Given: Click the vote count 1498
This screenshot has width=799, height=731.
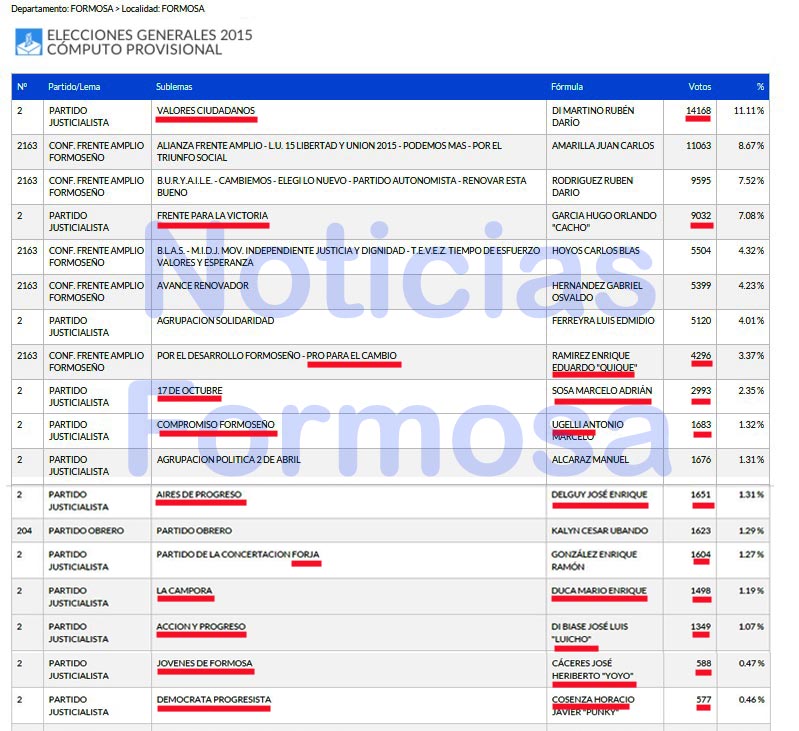Looking at the screenshot, I should [x=701, y=591].
